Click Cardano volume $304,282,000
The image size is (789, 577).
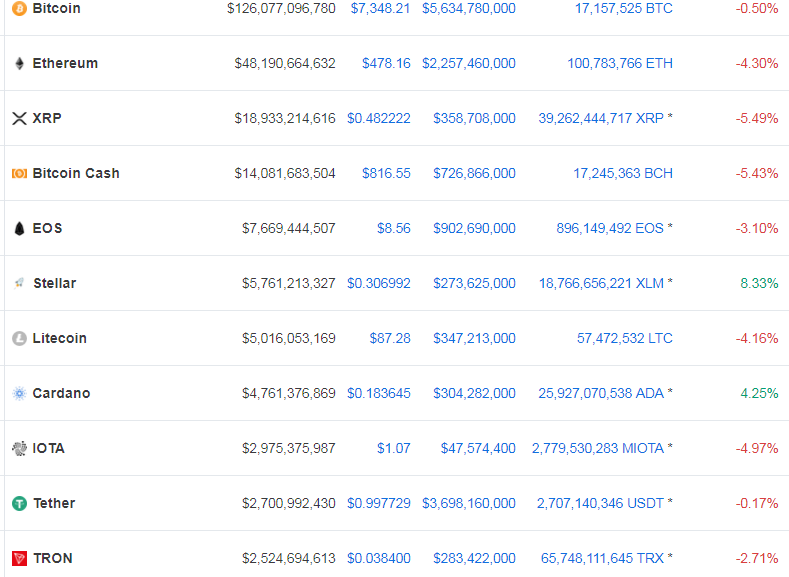click(475, 393)
